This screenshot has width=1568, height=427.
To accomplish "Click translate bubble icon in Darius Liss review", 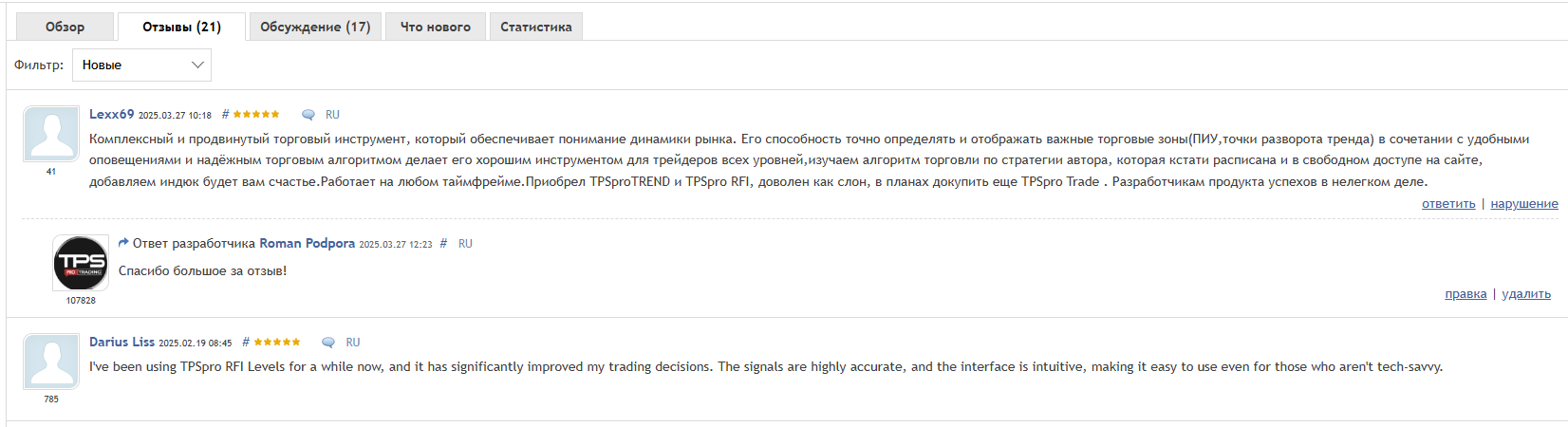I will click(328, 343).
